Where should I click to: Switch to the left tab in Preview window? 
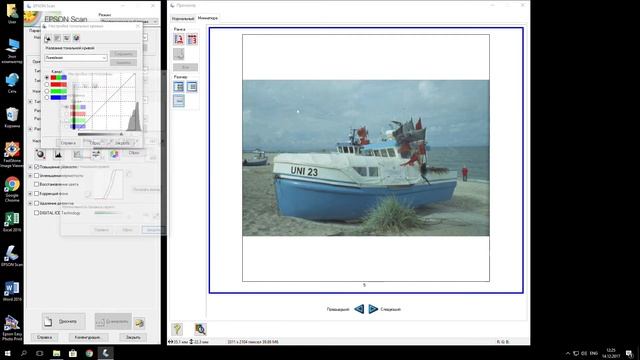coord(182,19)
